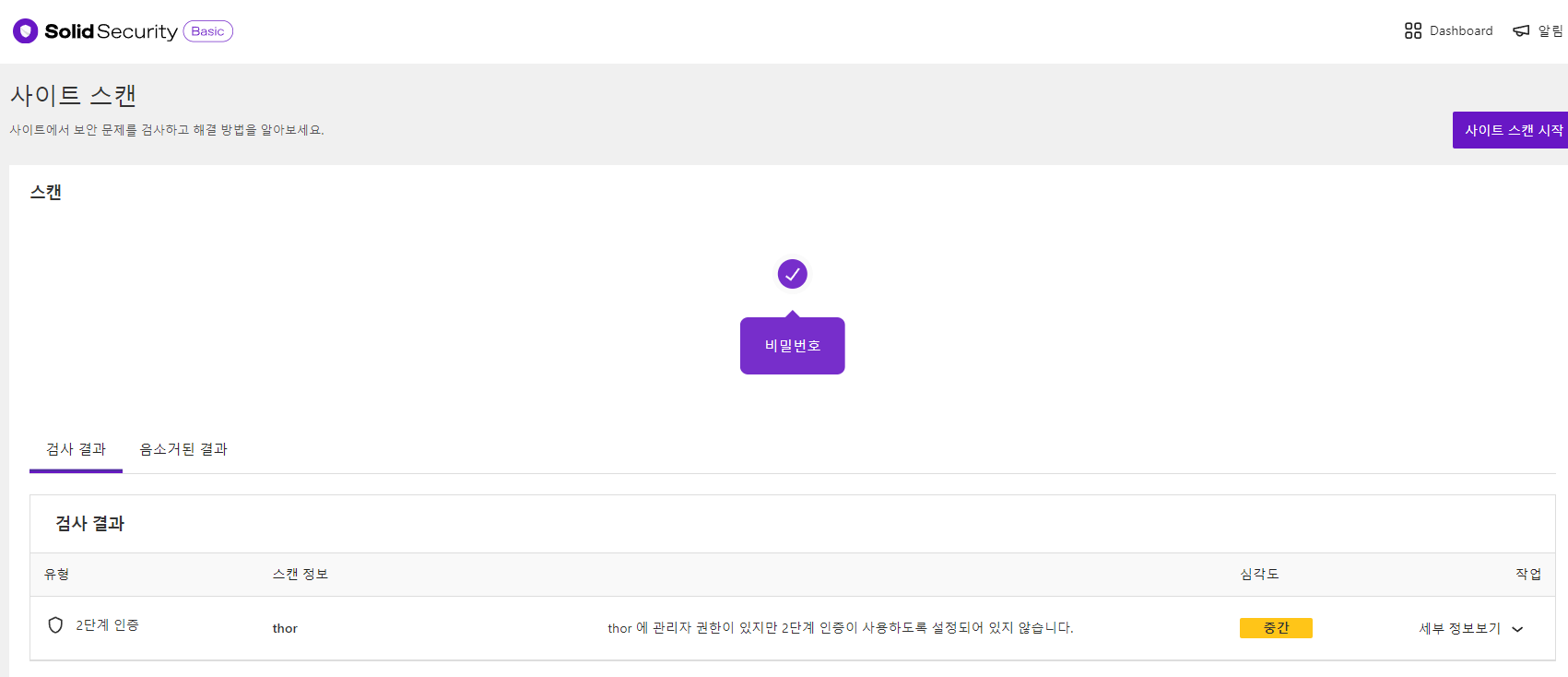Click the megaphone notifications icon
Image resolution: width=1568 pixels, height=677 pixels.
point(1521,30)
